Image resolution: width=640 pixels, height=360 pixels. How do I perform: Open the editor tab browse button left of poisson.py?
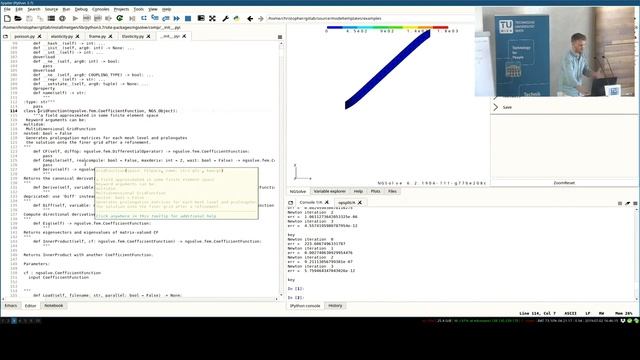[x=5, y=36]
